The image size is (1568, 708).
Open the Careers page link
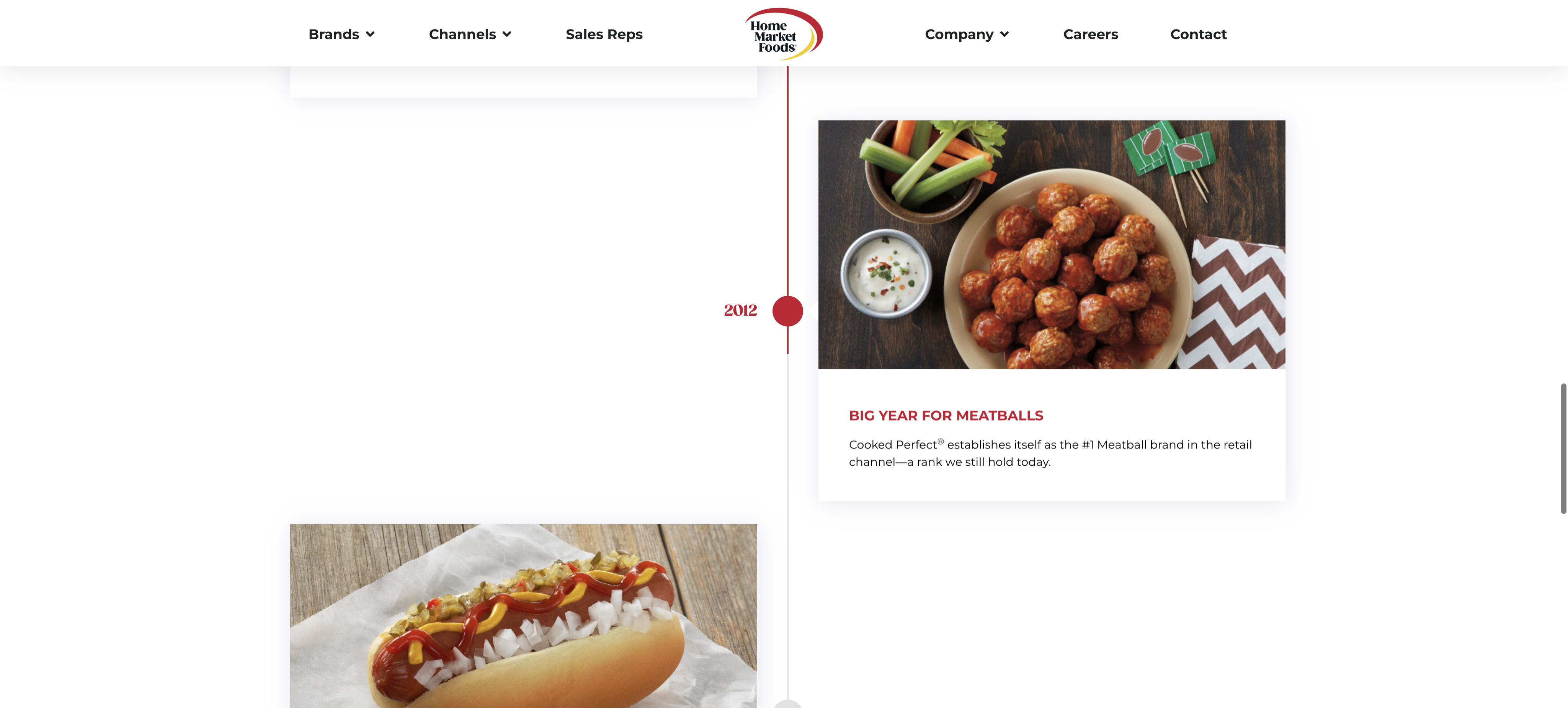click(1090, 34)
